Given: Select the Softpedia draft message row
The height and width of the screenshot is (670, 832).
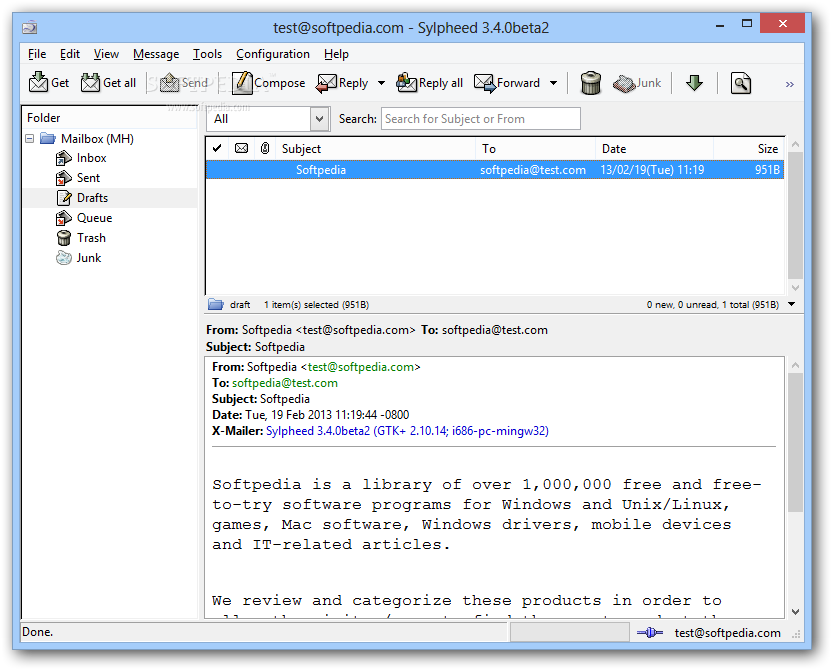Looking at the screenshot, I should coord(495,170).
